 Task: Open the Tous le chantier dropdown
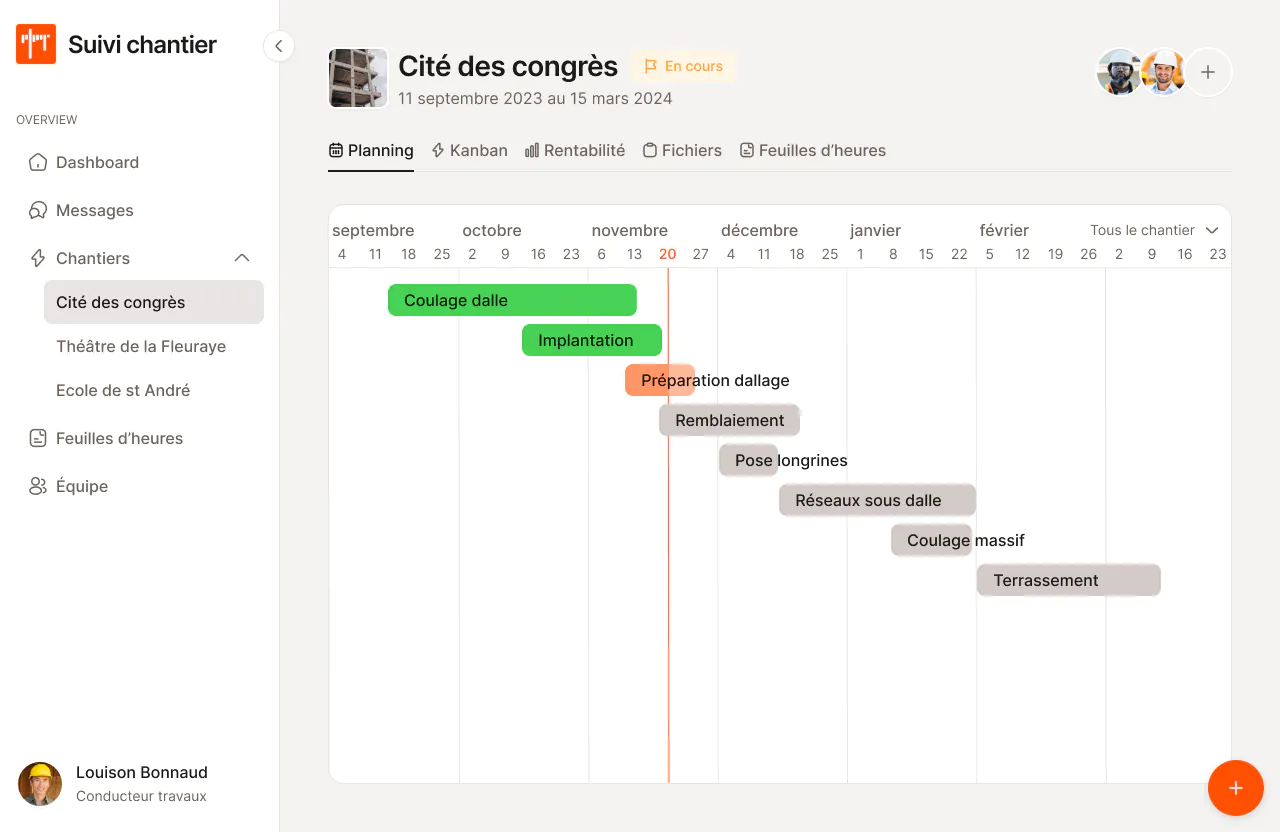coord(1154,230)
